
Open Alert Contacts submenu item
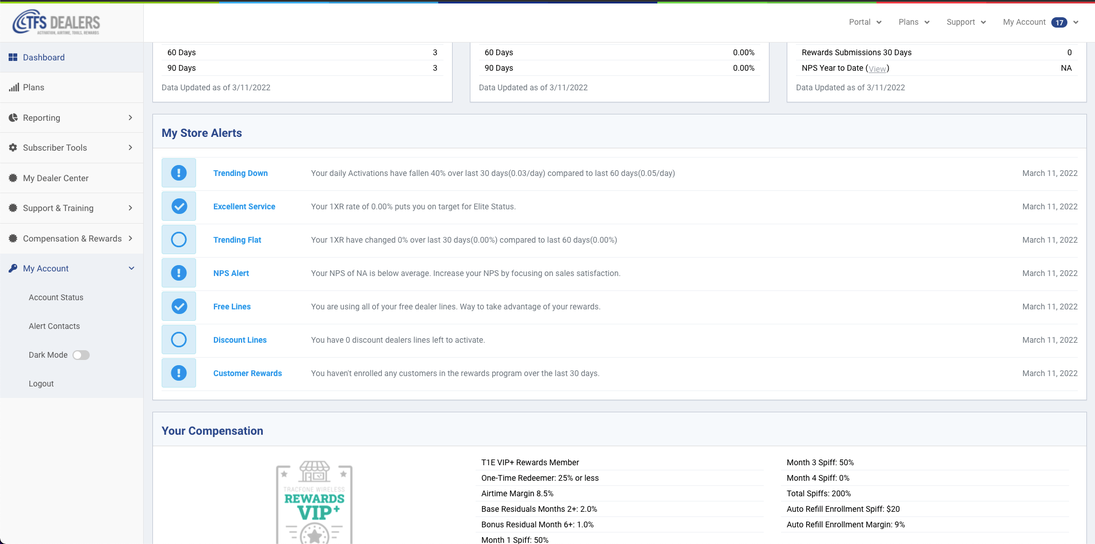(54, 326)
